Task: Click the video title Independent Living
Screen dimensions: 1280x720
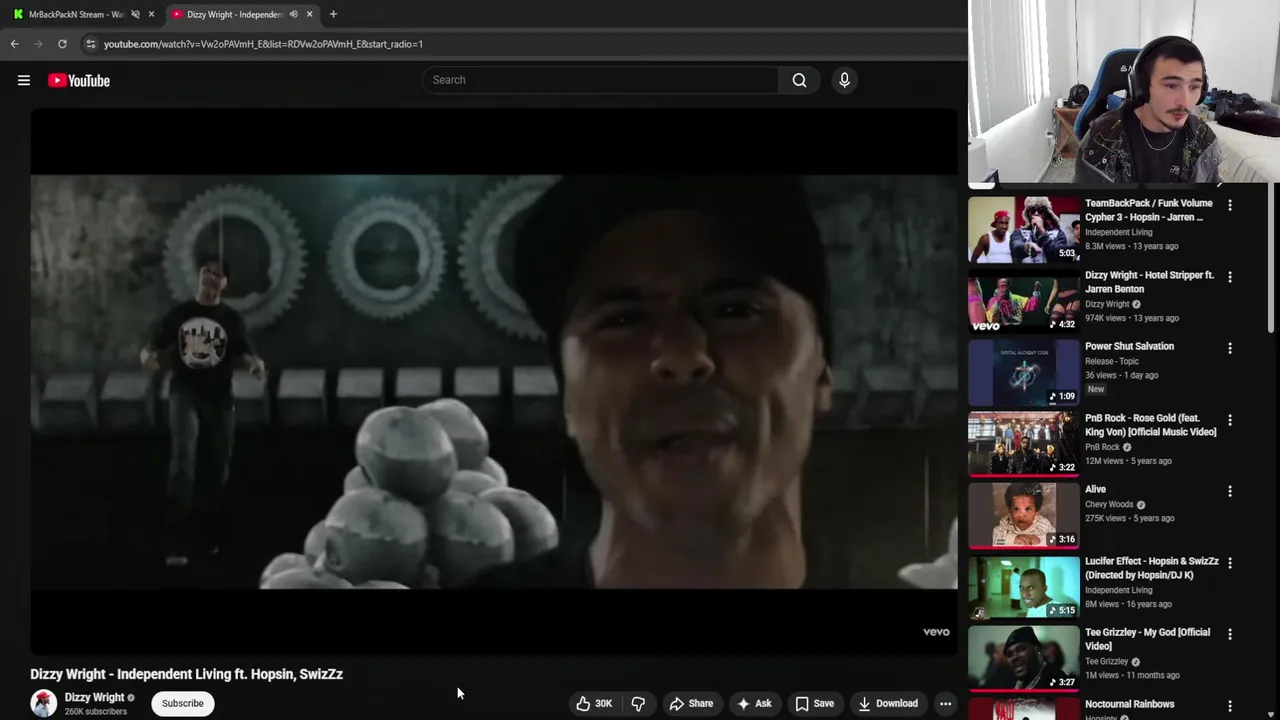Action: (186, 674)
